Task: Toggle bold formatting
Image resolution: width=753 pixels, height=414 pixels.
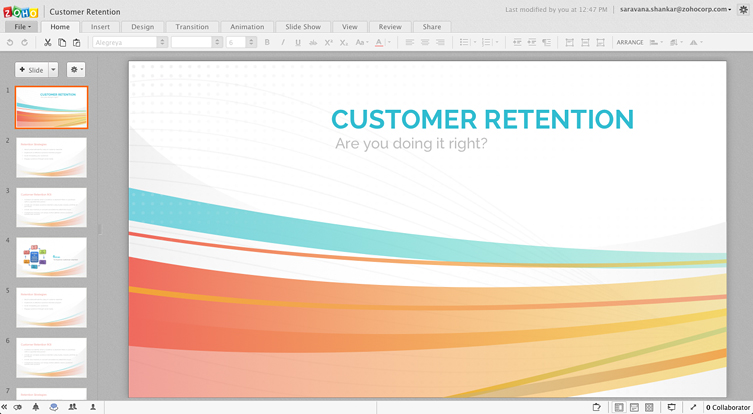Action: click(267, 43)
